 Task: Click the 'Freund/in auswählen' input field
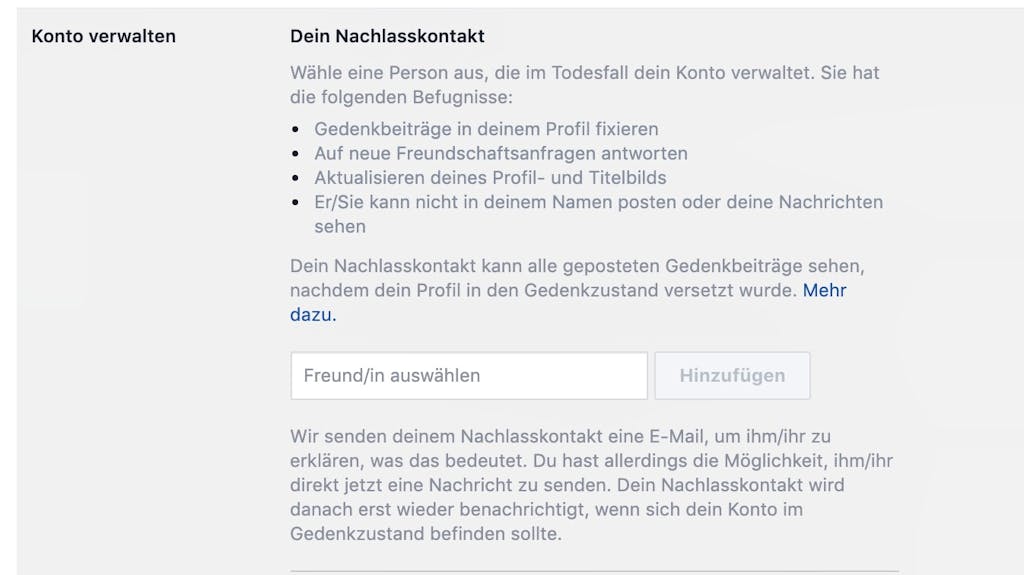[x=469, y=376]
